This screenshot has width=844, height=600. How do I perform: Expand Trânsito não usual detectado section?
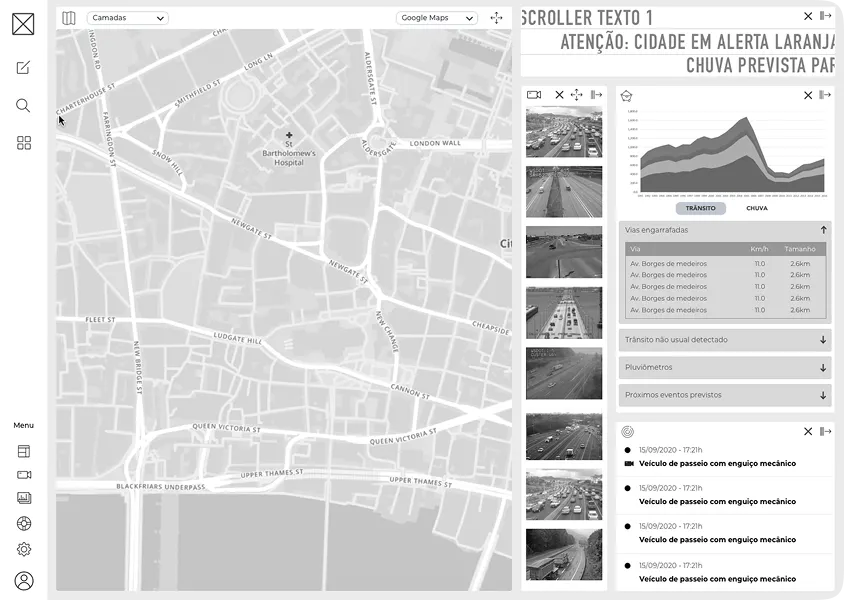(x=725, y=340)
